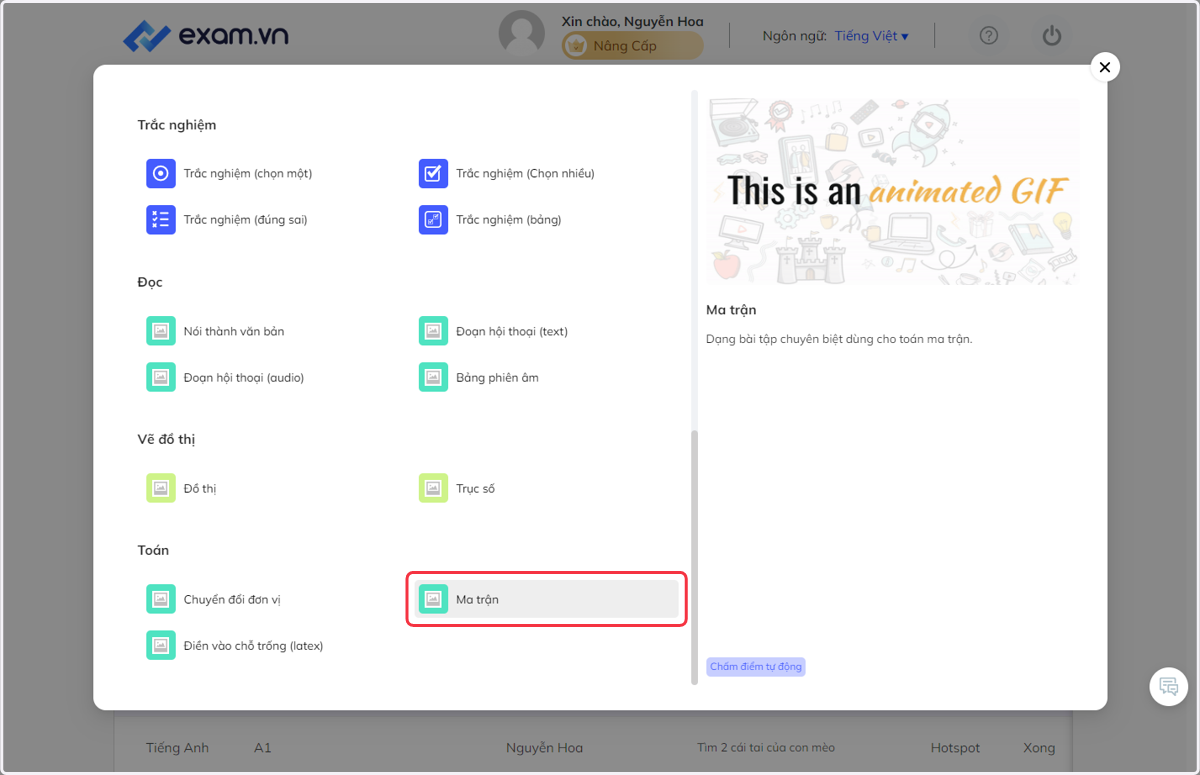Select Trắc nghiệm (bảng) table icon
1200x775 pixels.
click(x=433, y=219)
